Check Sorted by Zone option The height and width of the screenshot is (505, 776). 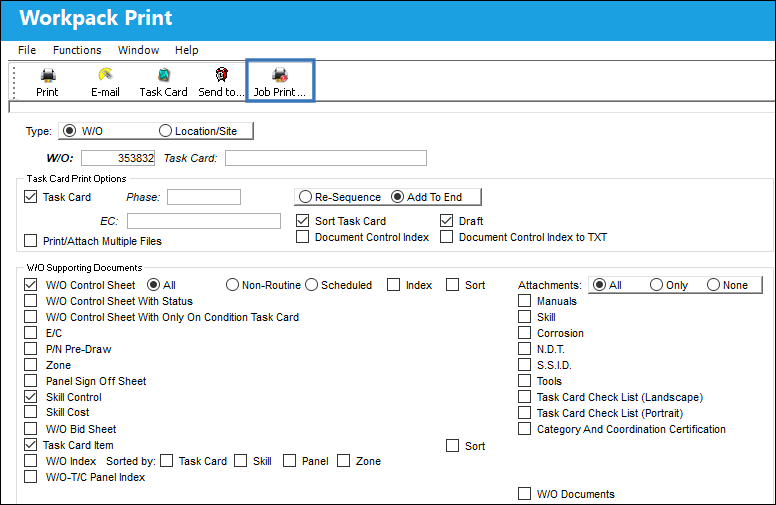[x=343, y=461]
